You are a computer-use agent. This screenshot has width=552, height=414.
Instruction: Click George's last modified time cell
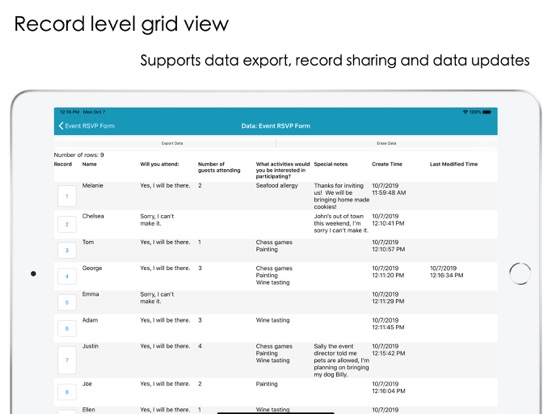pyautogui.click(x=446, y=272)
